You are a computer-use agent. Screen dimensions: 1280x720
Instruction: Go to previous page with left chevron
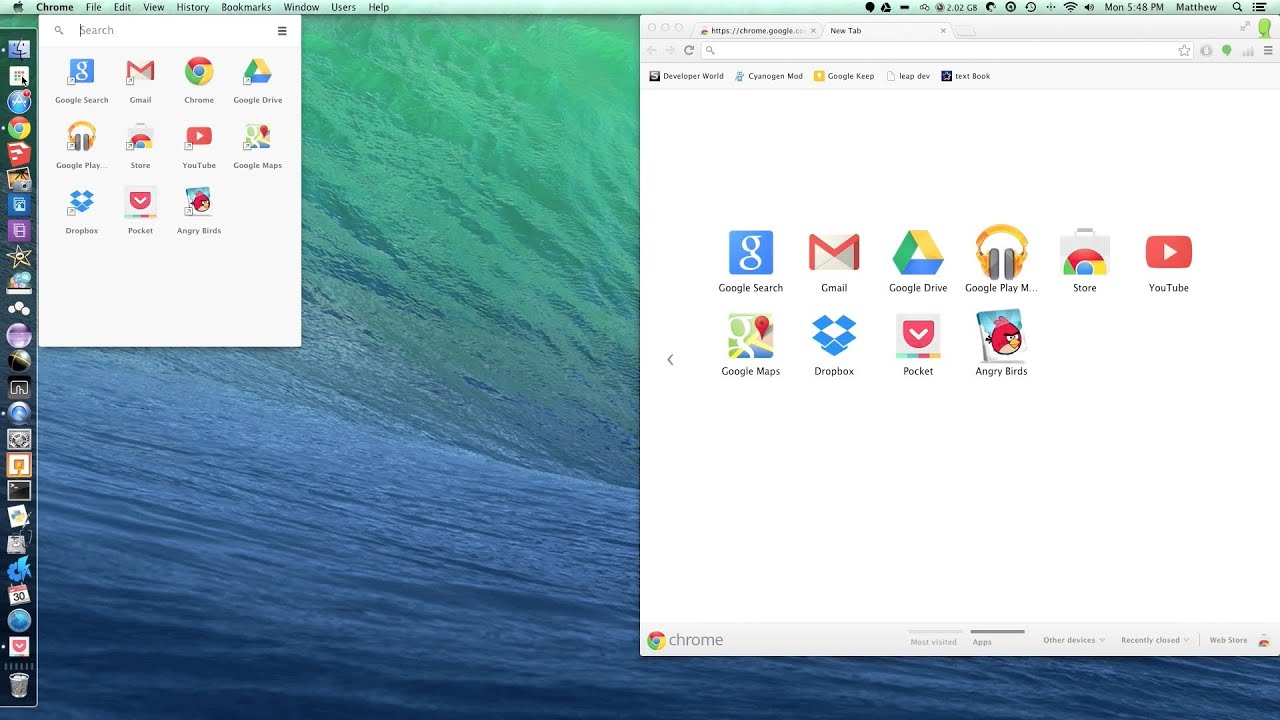click(670, 359)
